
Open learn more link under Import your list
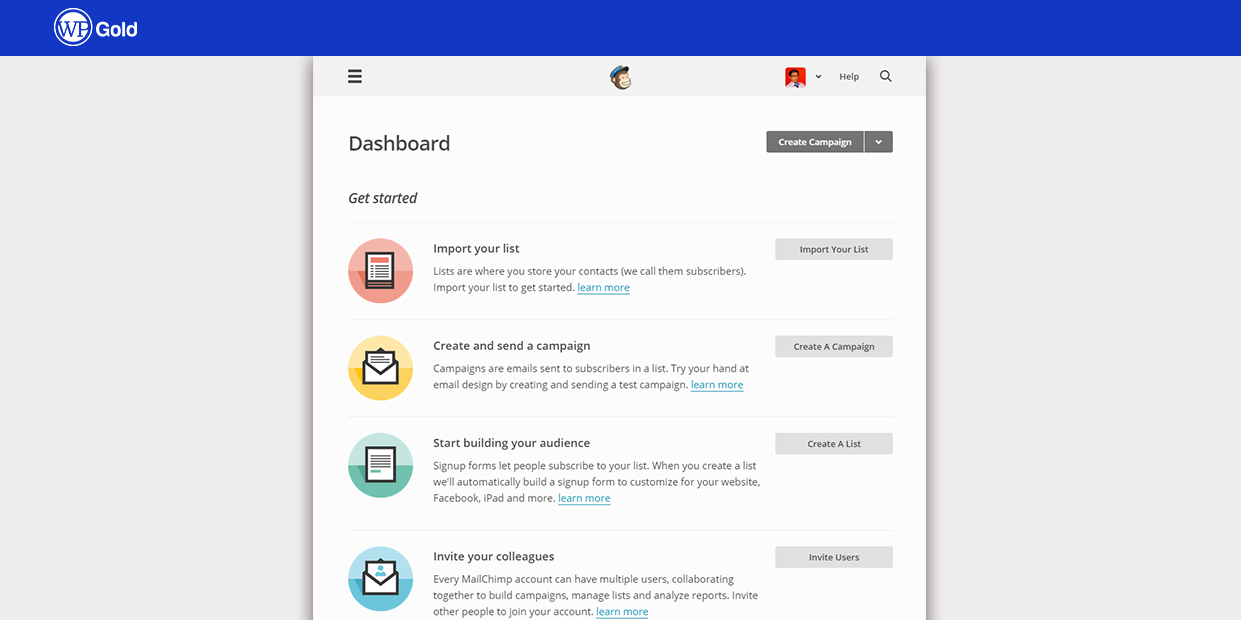pyautogui.click(x=603, y=288)
